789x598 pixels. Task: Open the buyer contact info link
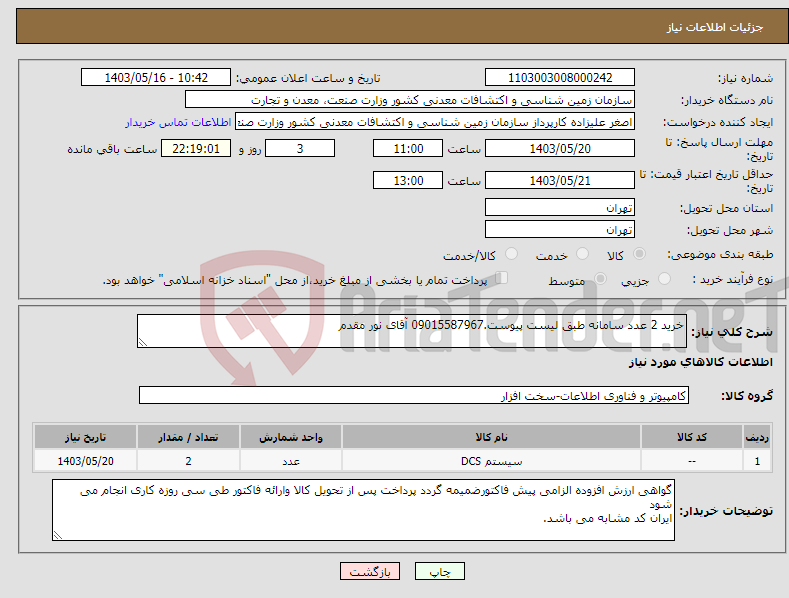178,122
